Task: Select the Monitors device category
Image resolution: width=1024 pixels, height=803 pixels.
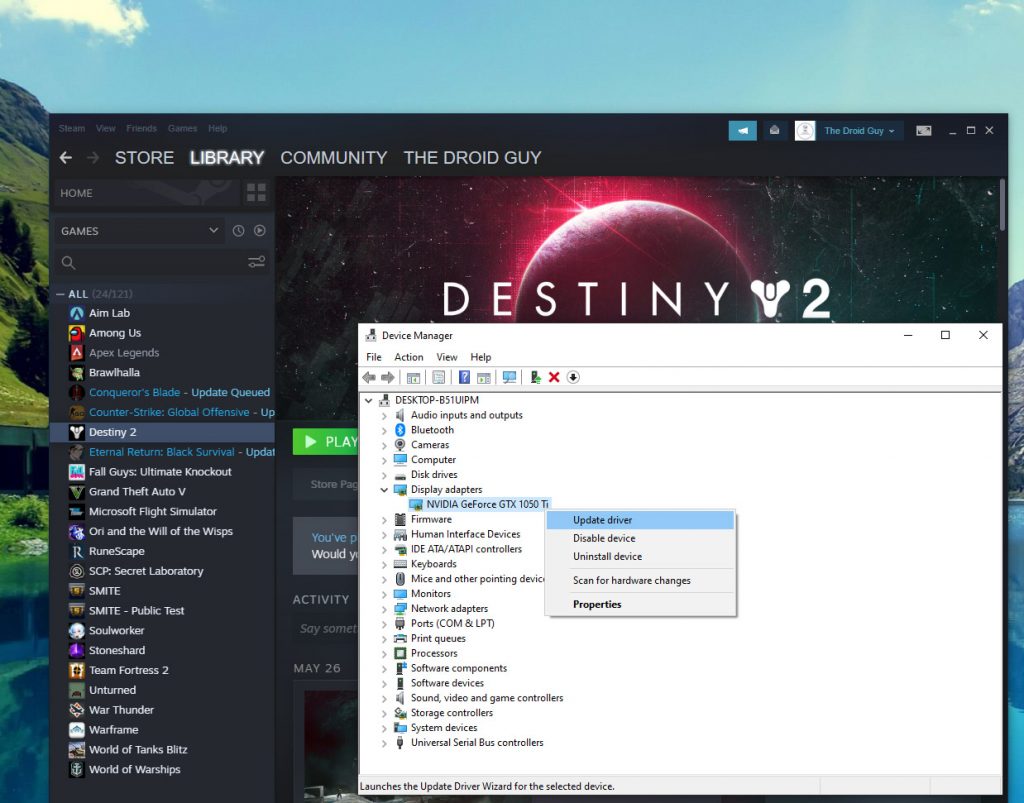Action: pos(430,594)
